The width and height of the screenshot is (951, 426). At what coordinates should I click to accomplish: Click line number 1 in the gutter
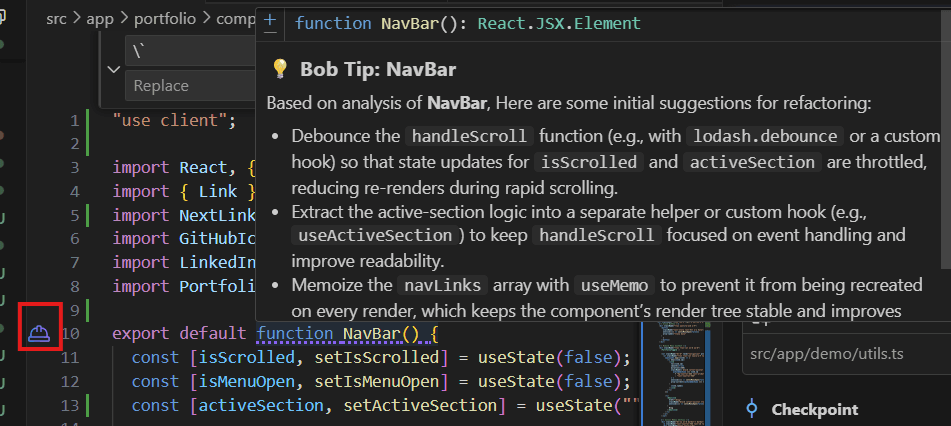pyautogui.click(x=75, y=120)
